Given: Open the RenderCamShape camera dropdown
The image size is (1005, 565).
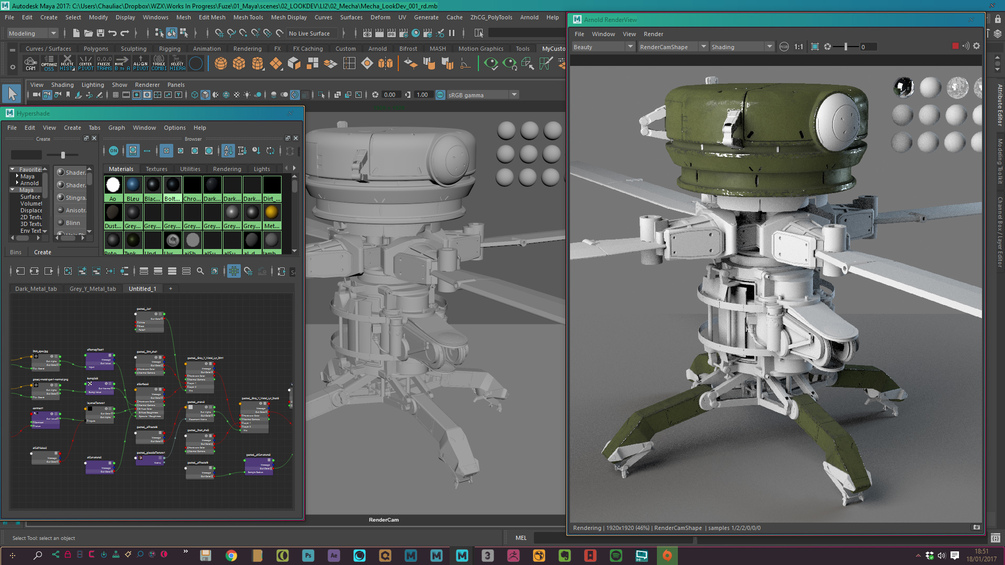Looking at the screenshot, I should coord(672,47).
